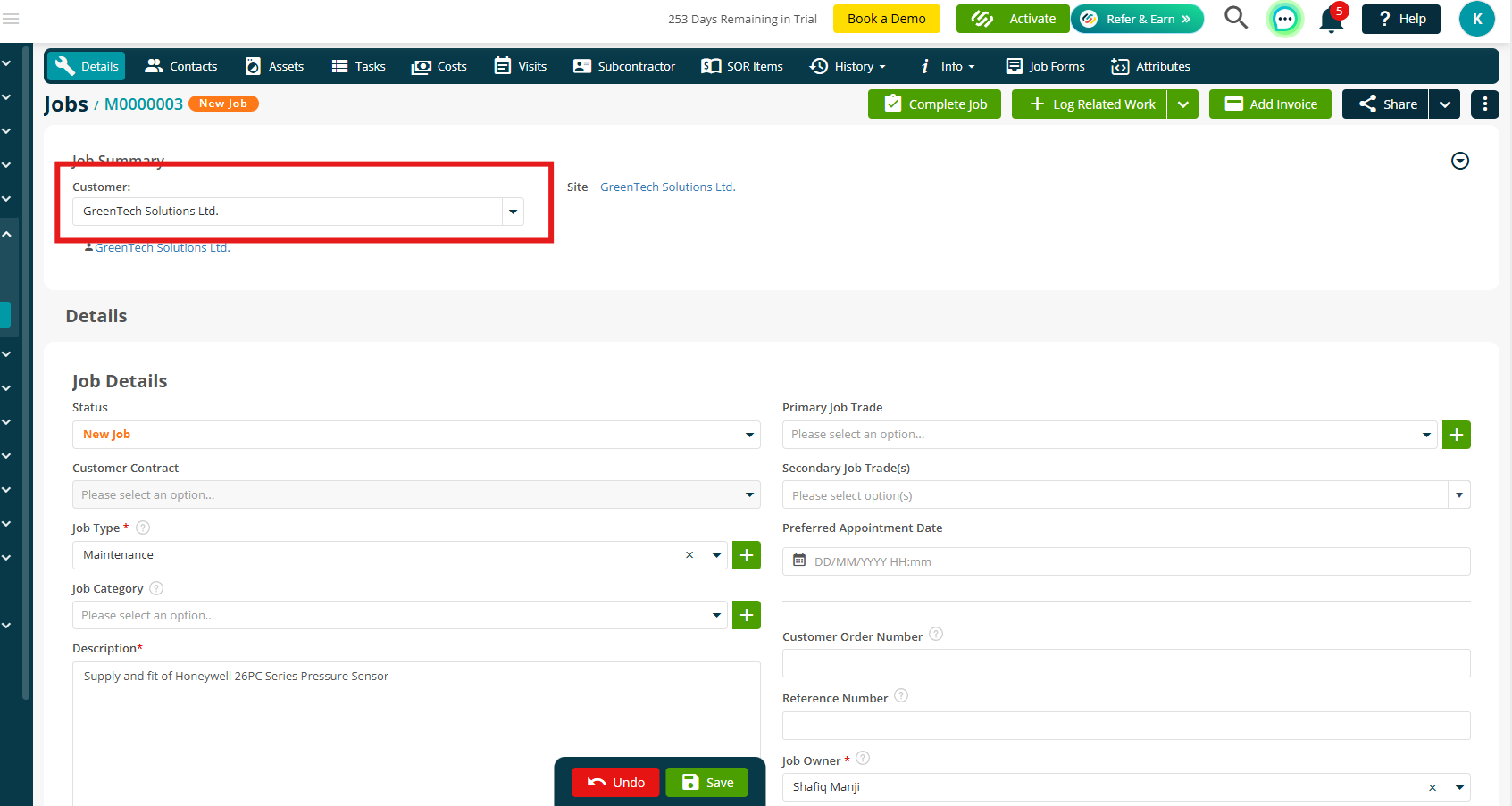Screen dimensions: 1512x806
Task: Open the Job Category dropdown arrow
Action: [x=716, y=615]
